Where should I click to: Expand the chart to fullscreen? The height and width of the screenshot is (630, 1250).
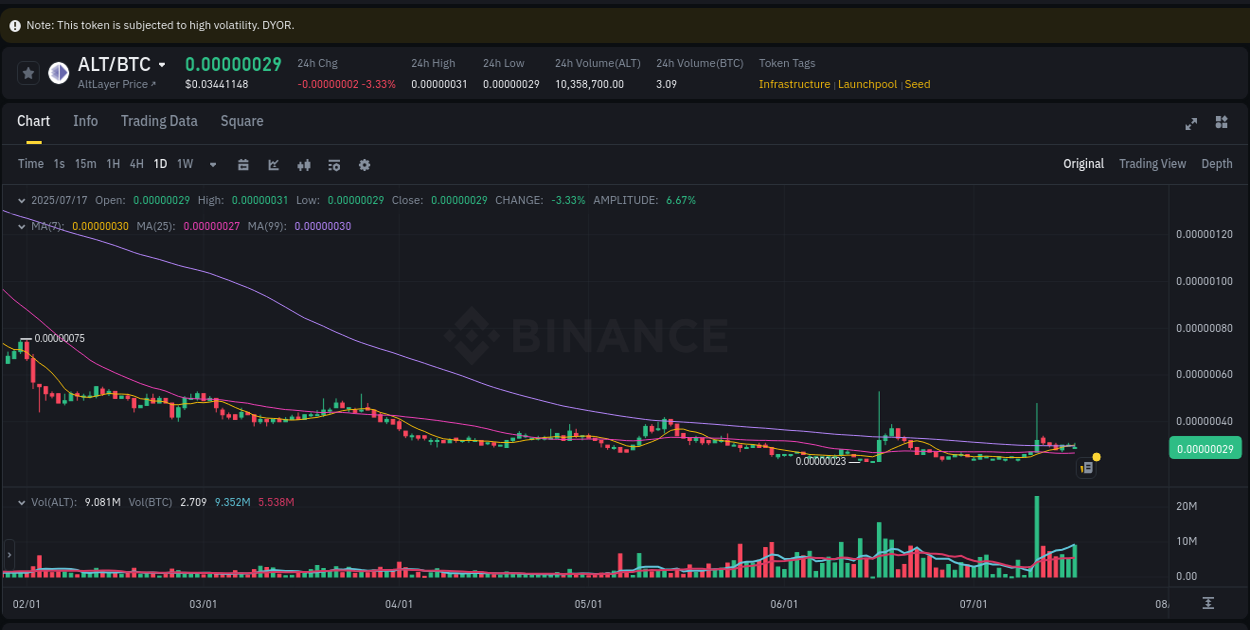[x=1191, y=123]
